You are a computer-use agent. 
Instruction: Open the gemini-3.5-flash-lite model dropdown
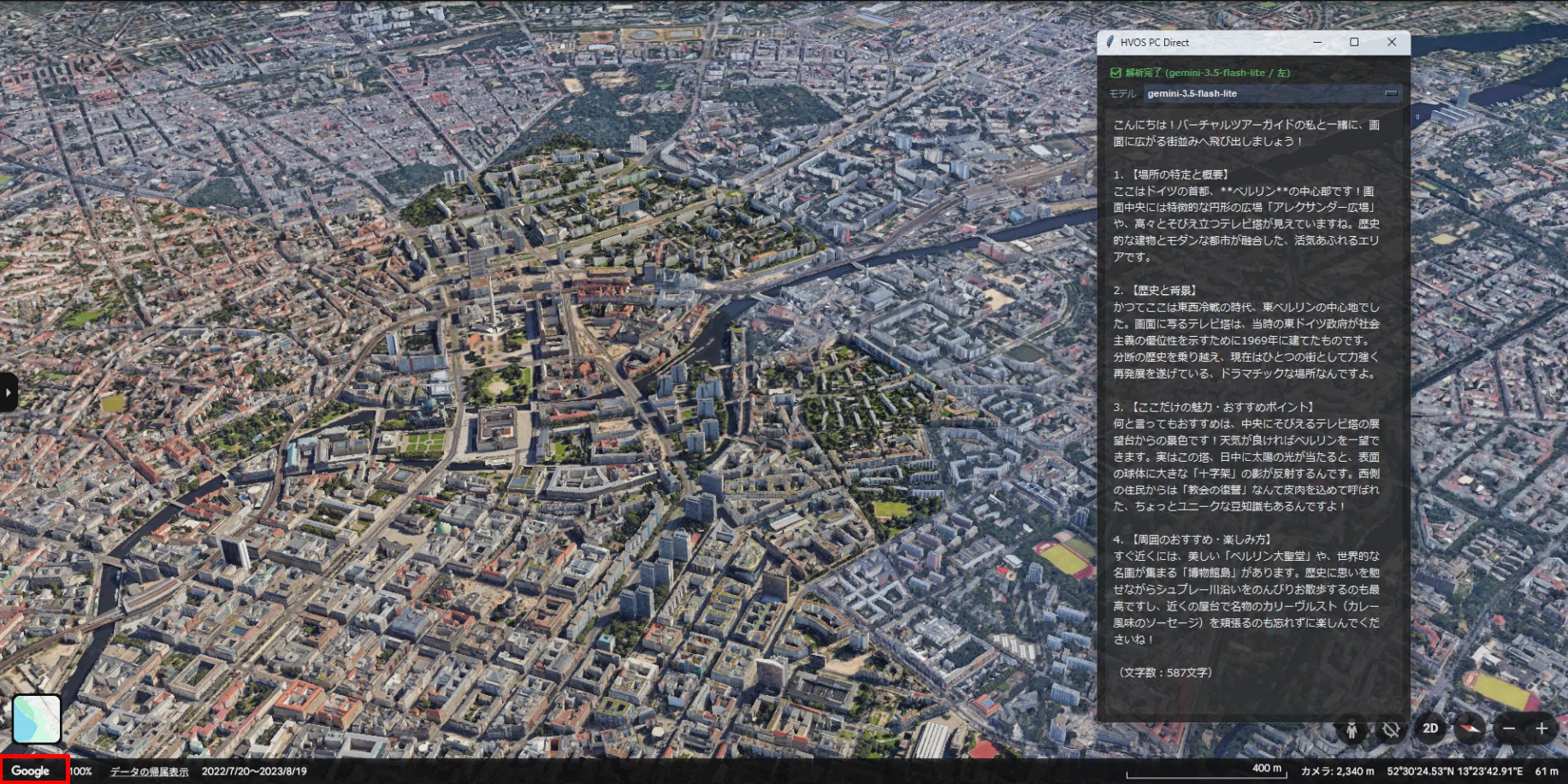coord(1272,93)
